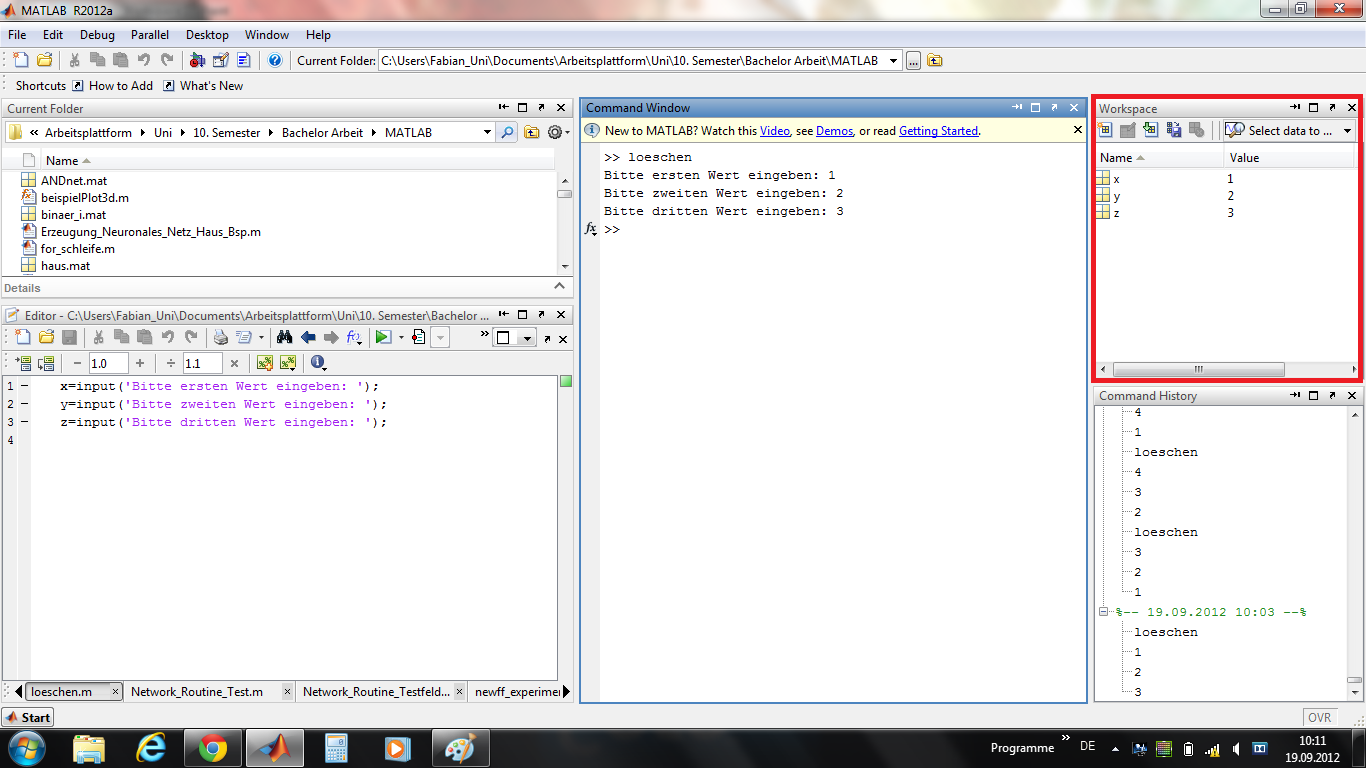Click the GUIDE icon in main toolbar
Viewport: 1366px width, 768px height.
220,60
